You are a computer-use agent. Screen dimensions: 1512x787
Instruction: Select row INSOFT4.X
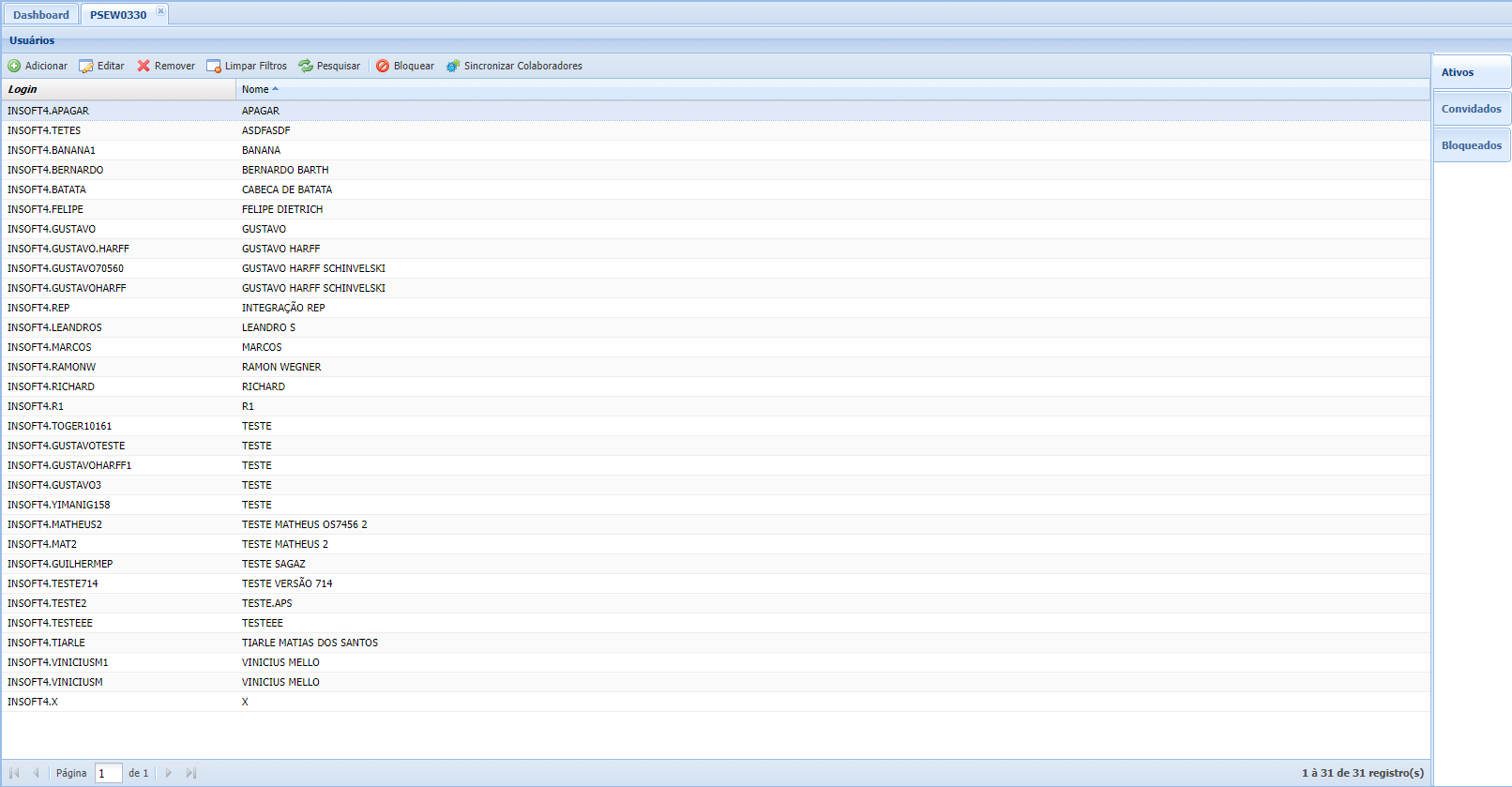click(x=716, y=702)
